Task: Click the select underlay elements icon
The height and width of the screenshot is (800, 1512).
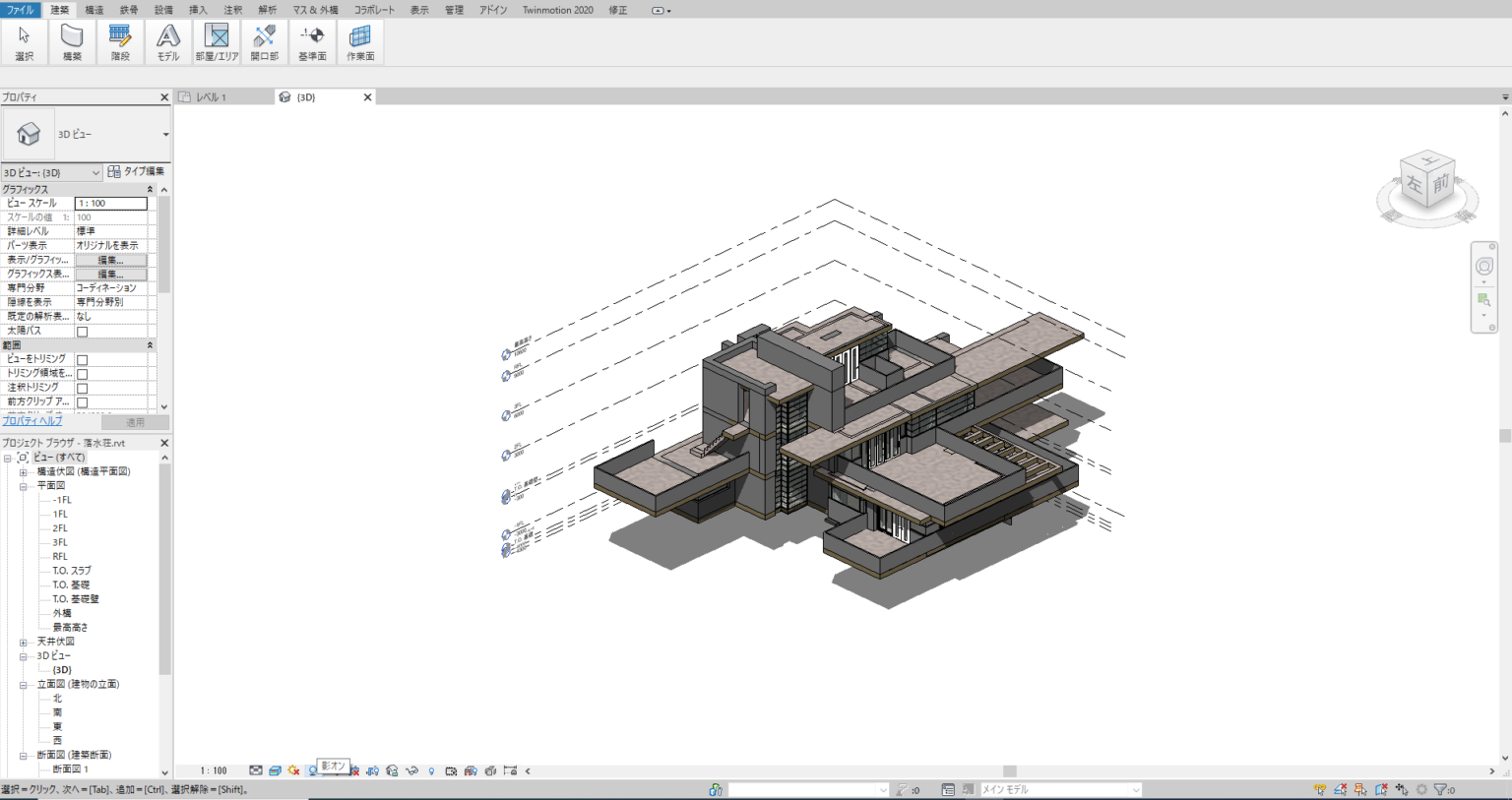Action: point(1340,789)
